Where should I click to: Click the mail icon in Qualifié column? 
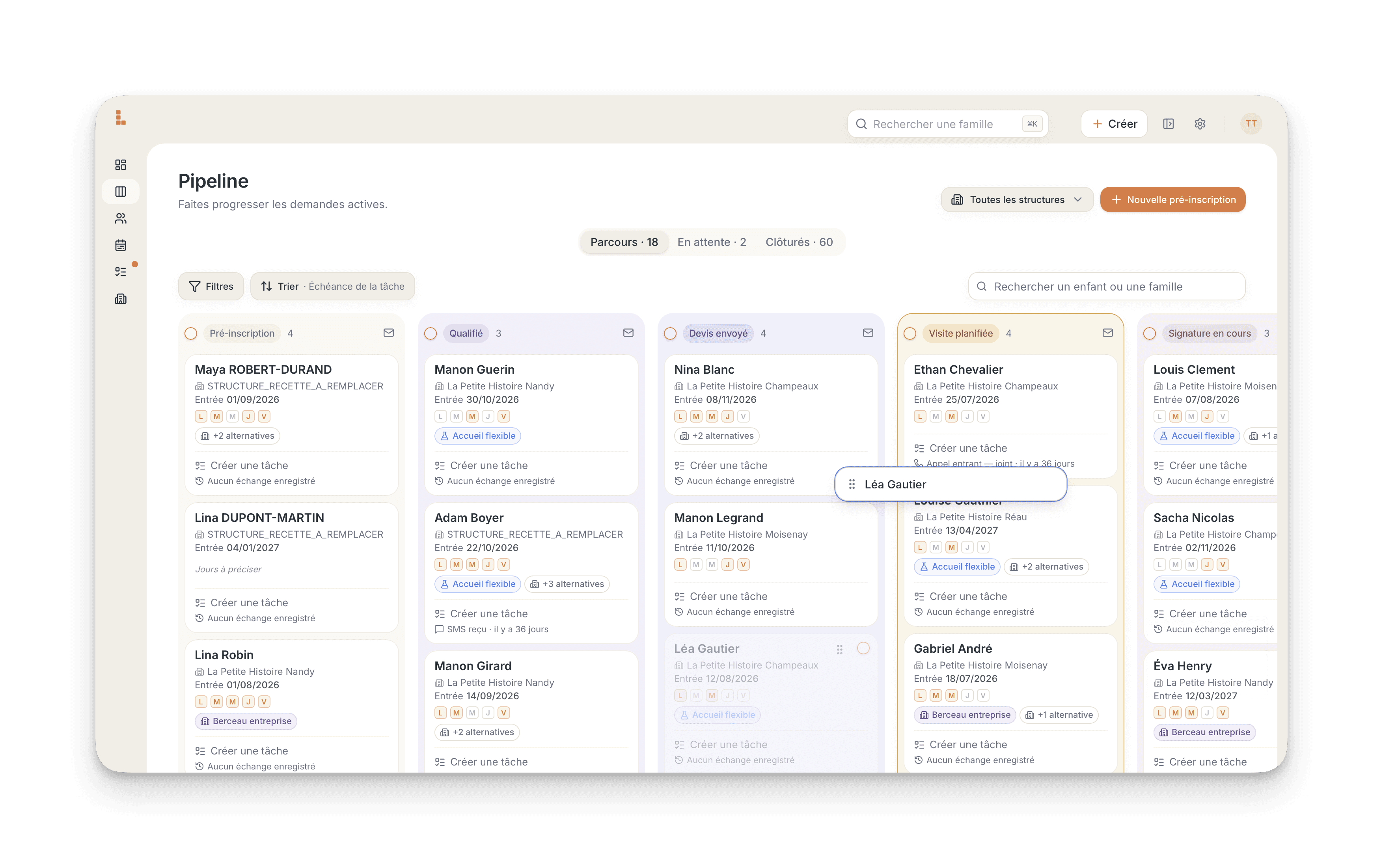tap(629, 333)
